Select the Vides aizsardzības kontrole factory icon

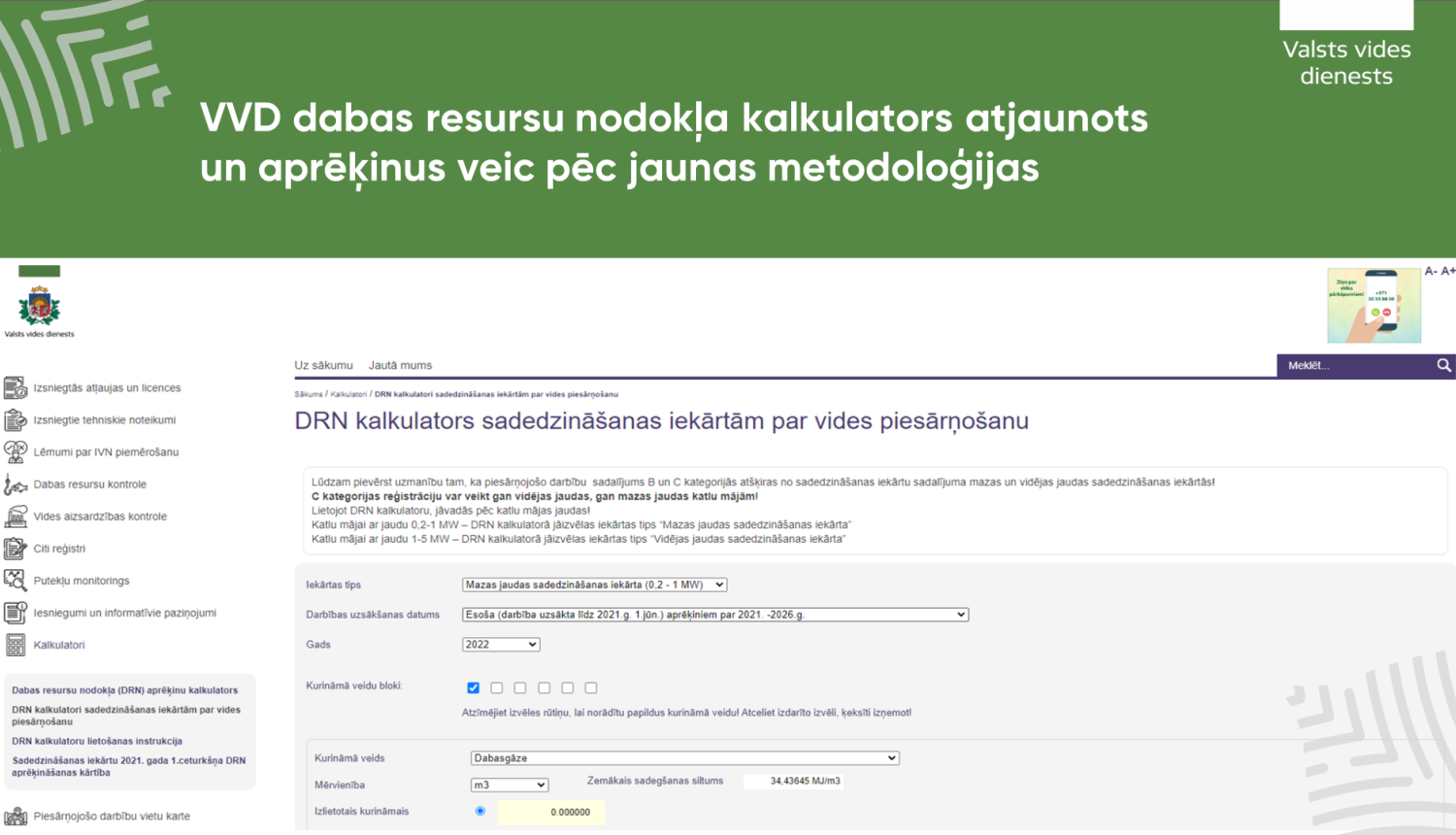point(16,516)
